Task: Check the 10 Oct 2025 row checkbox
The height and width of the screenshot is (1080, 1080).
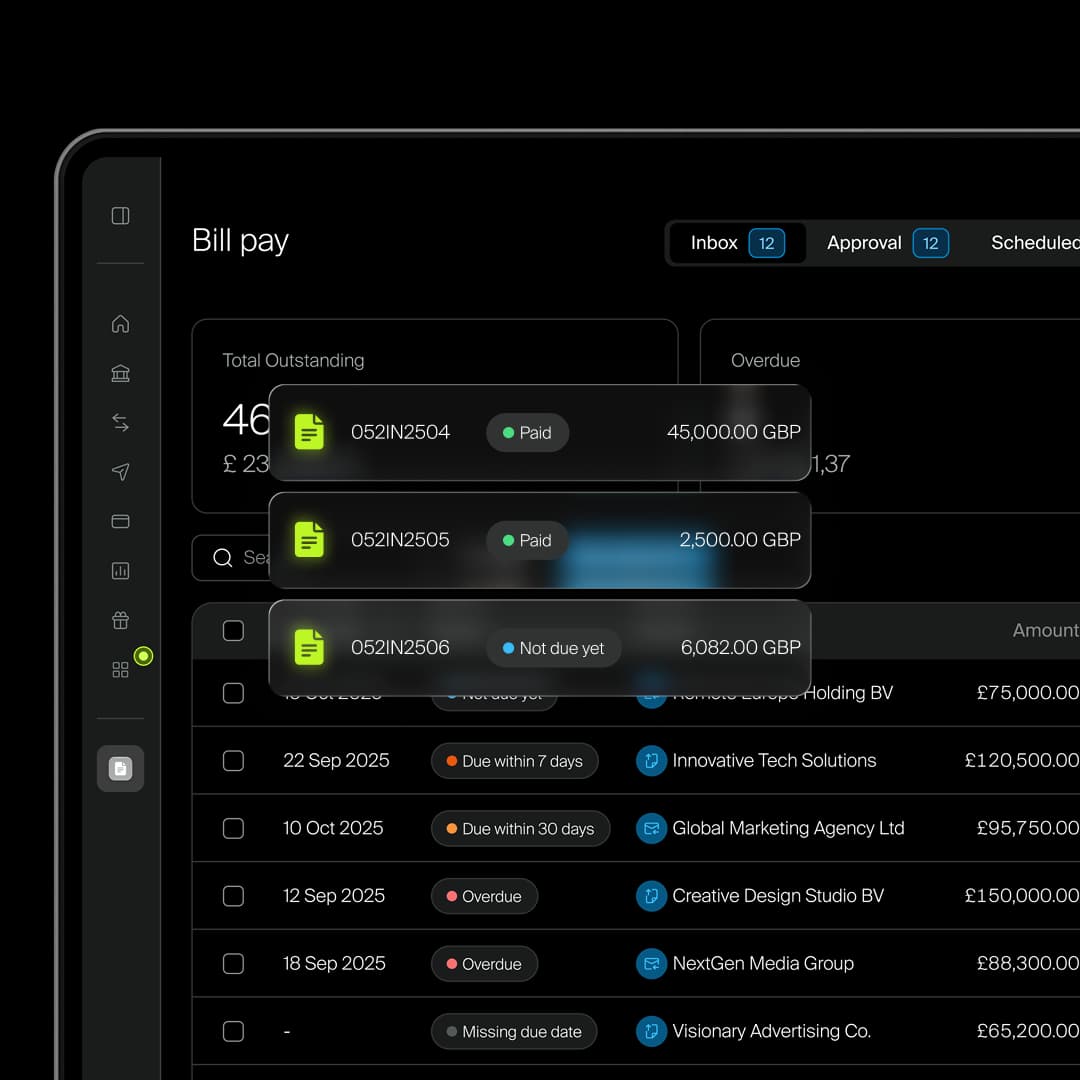Action: (x=233, y=828)
